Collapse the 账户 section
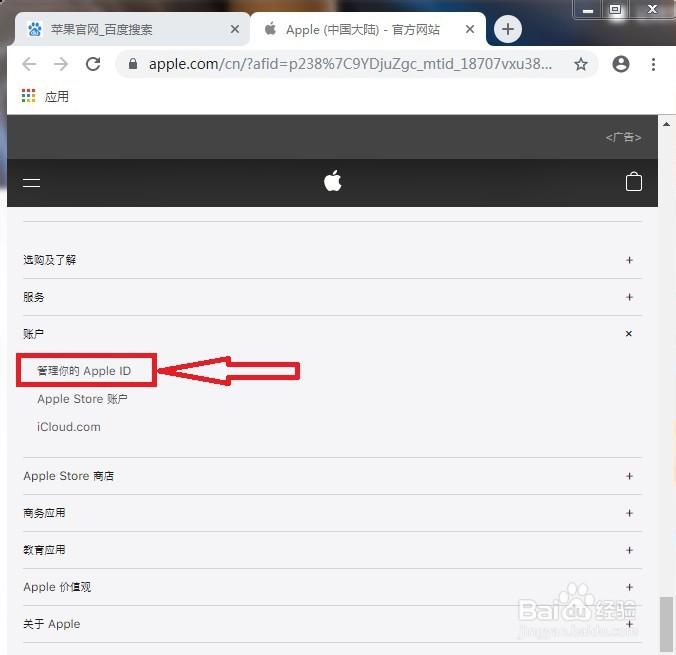Viewport: 676px width, 655px height. [x=332, y=334]
